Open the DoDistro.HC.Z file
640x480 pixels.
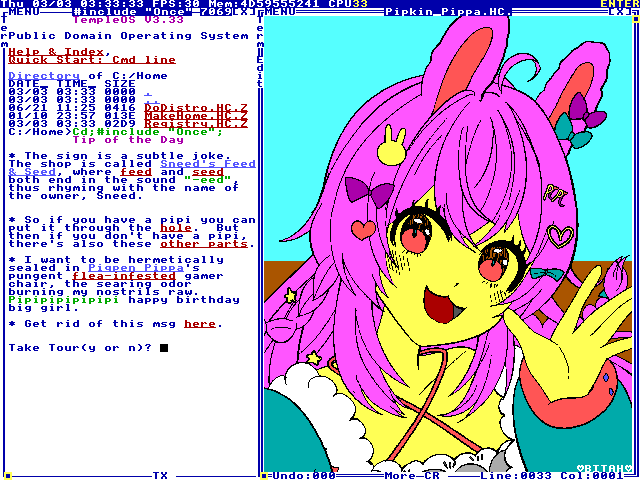point(196,108)
